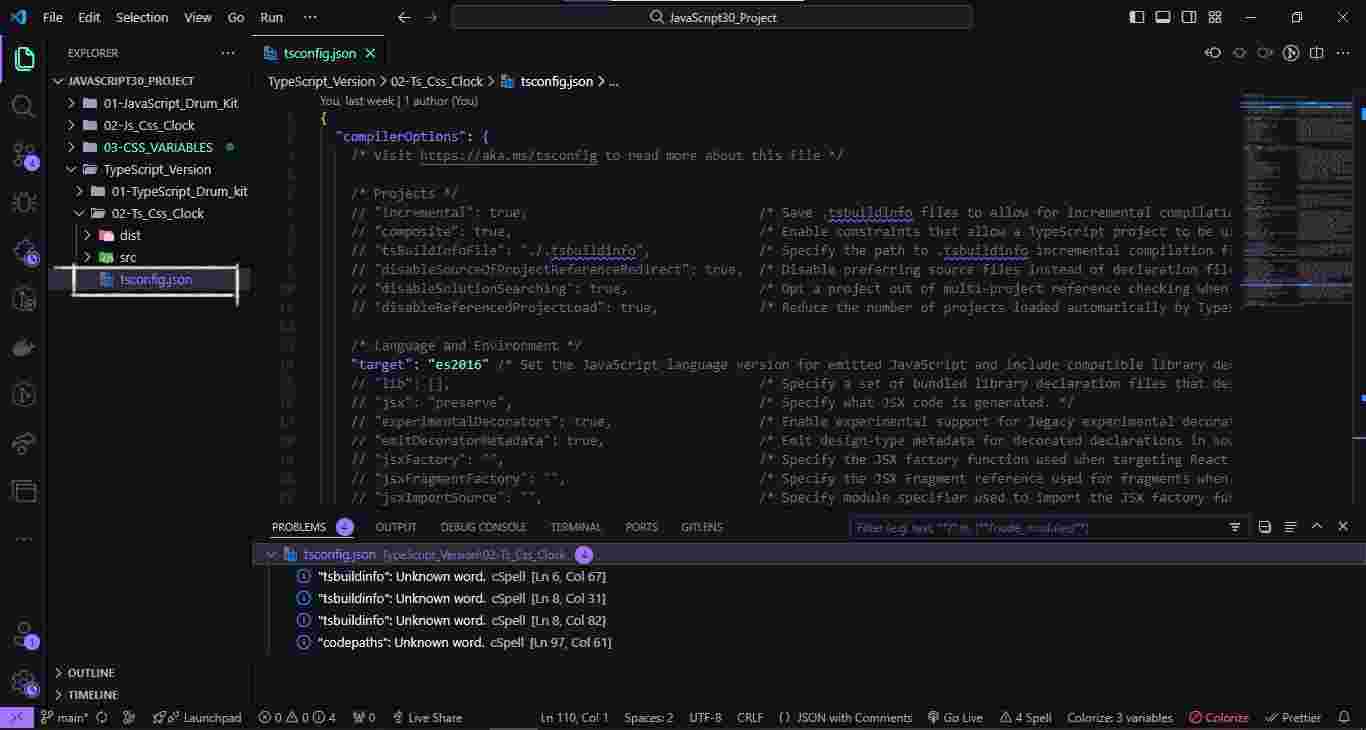Collapse the tsconfig.json problems group
1366x730 pixels.
(x=271, y=554)
